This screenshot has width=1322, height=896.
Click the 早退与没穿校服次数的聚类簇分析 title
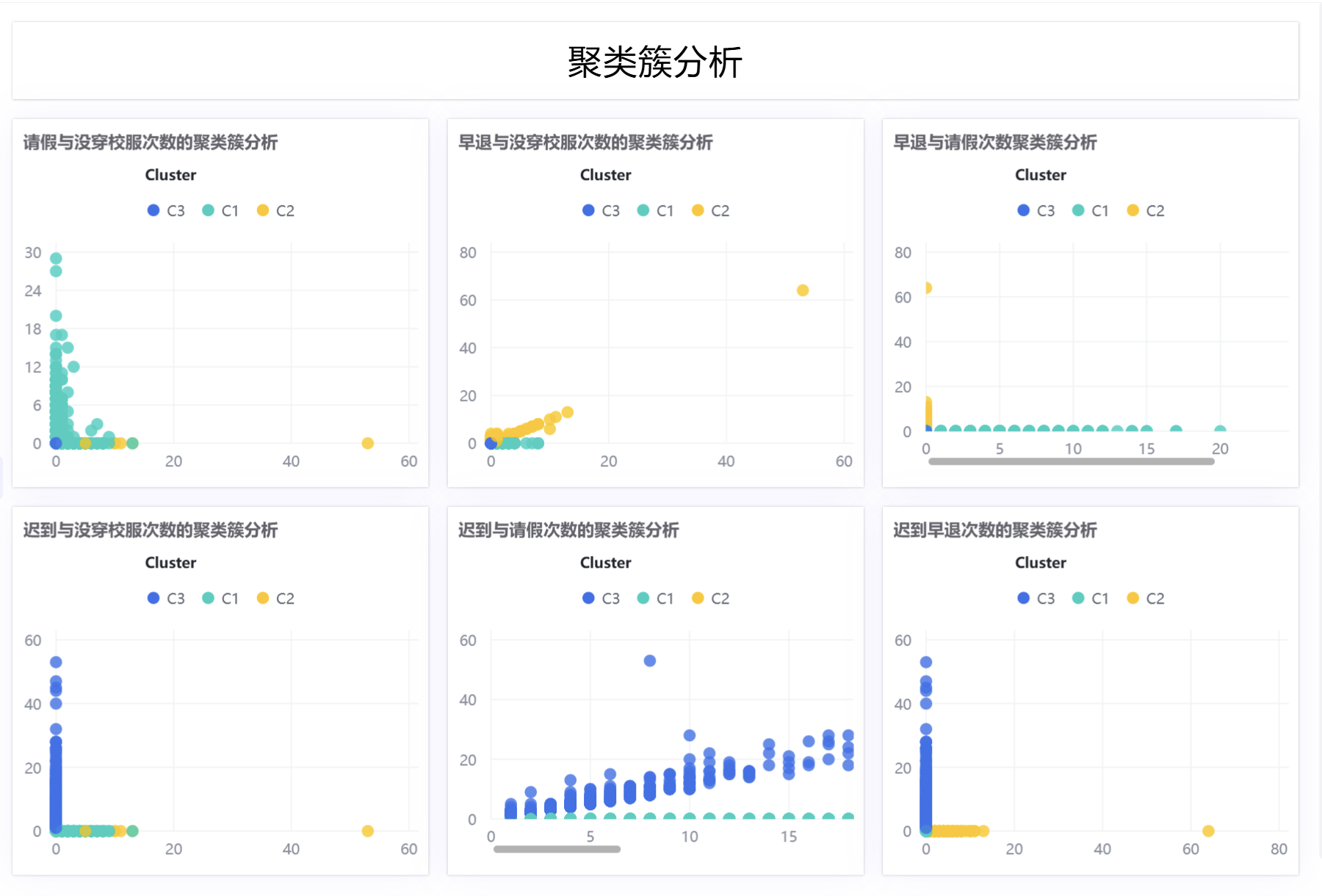click(x=585, y=142)
